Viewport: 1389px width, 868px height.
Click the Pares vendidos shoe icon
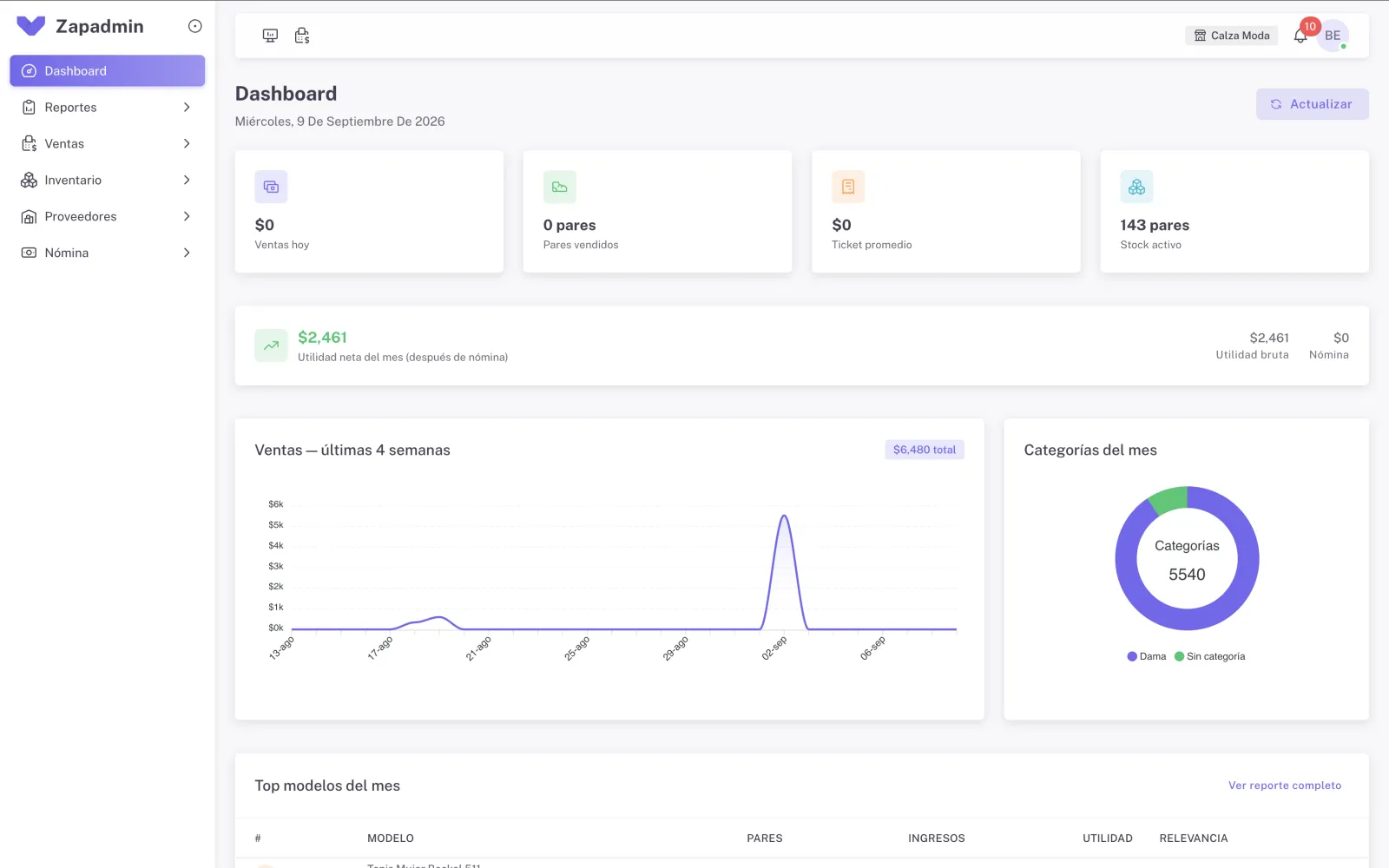tap(560, 187)
